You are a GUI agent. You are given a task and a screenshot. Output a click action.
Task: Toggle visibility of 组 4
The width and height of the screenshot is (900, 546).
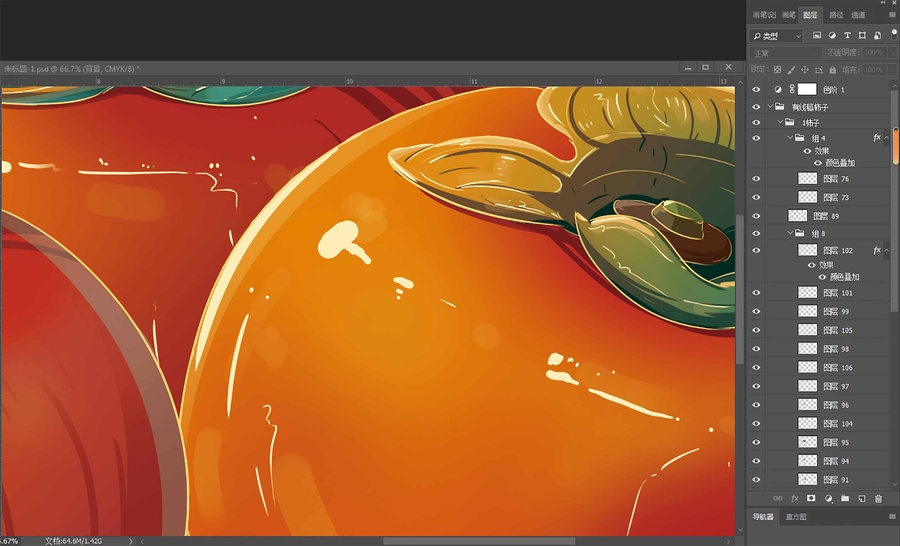click(x=756, y=138)
